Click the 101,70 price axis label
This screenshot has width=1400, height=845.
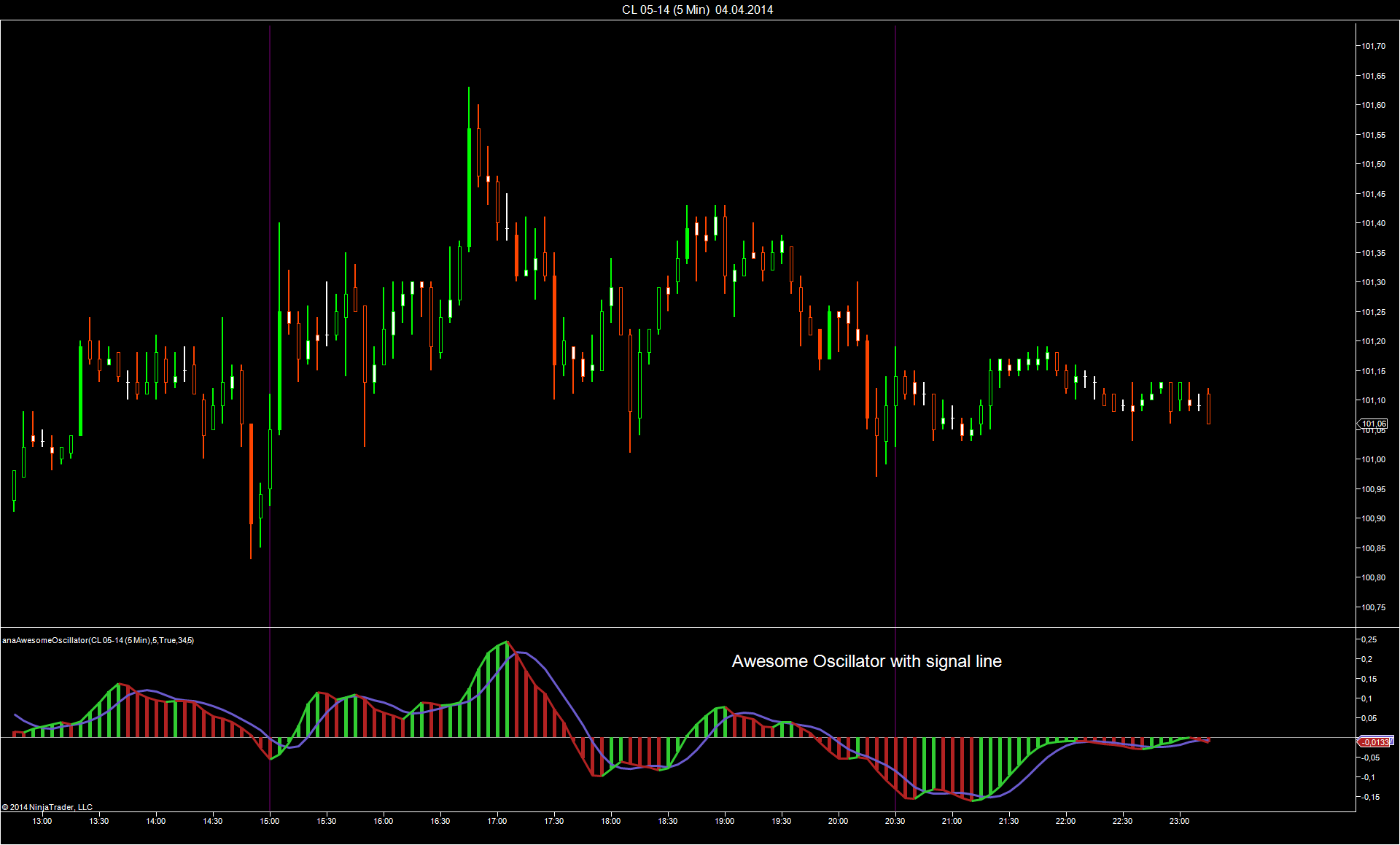tap(1374, 46)
